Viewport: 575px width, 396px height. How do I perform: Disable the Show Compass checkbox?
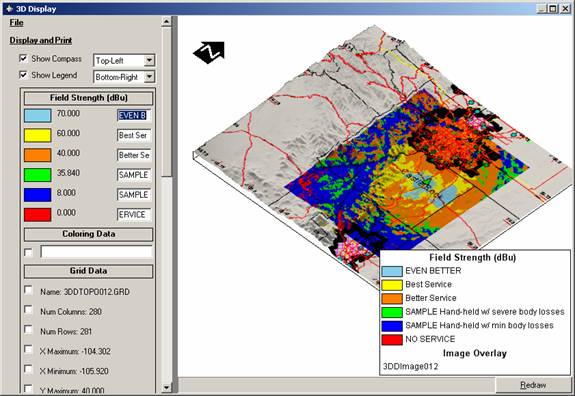pyautogui.click(x=23, y=58)
